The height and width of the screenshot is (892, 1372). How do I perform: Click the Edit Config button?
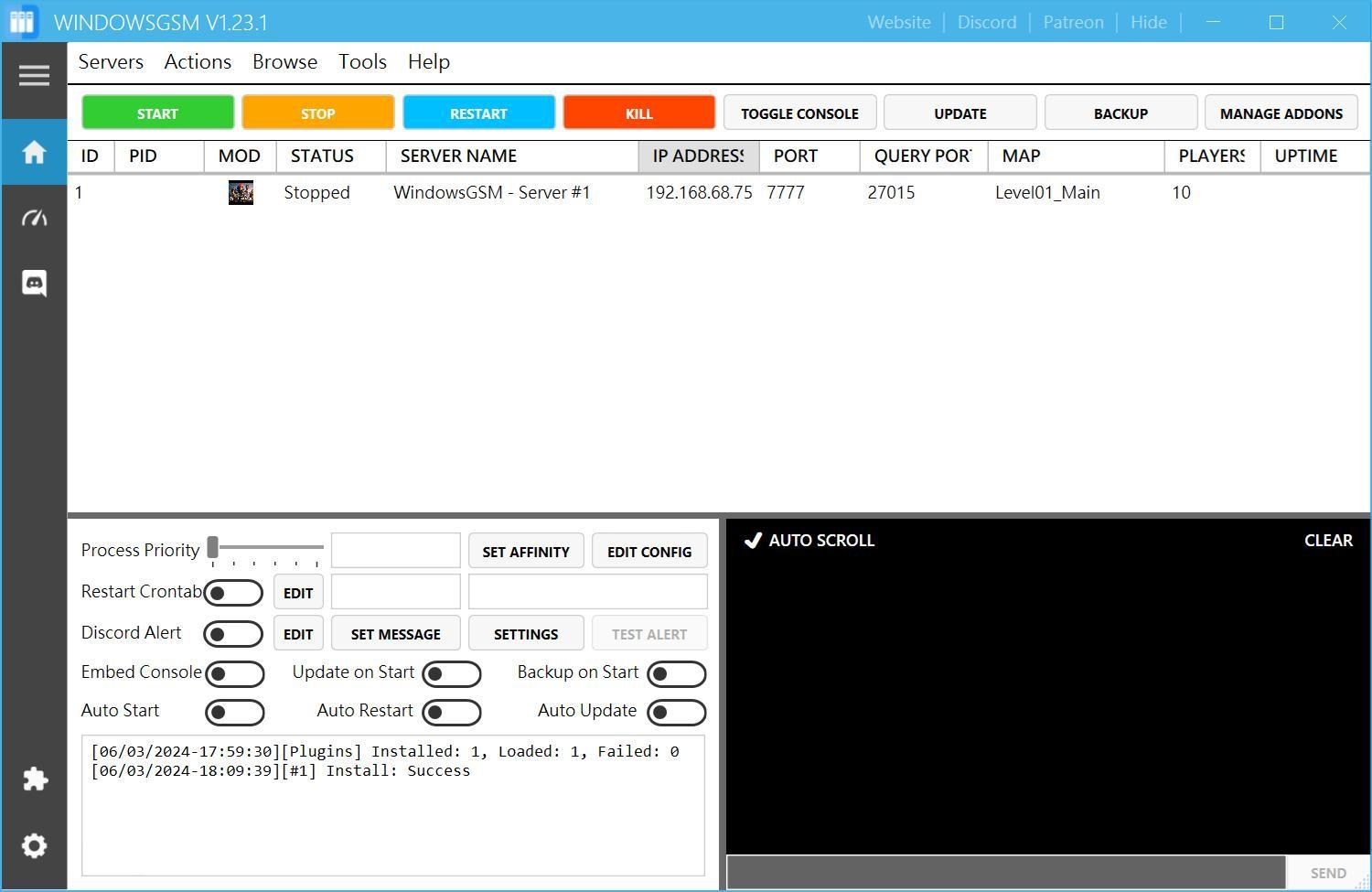click(x=649, y=552)
